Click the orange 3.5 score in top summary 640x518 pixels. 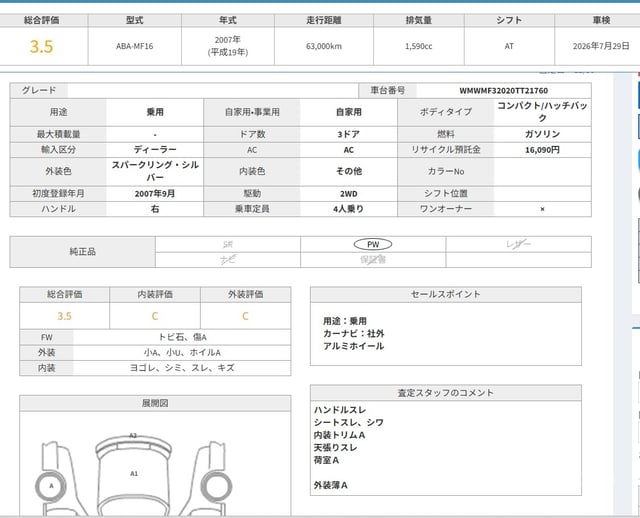click(41, 46)
